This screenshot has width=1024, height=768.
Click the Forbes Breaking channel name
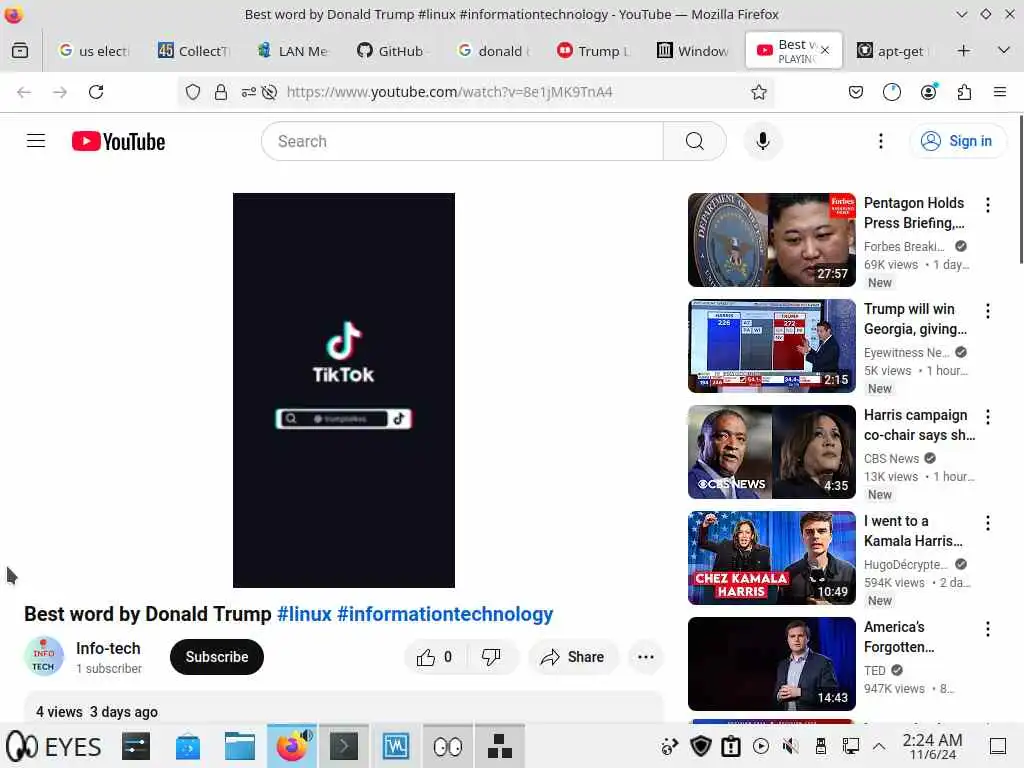(904, 246)
